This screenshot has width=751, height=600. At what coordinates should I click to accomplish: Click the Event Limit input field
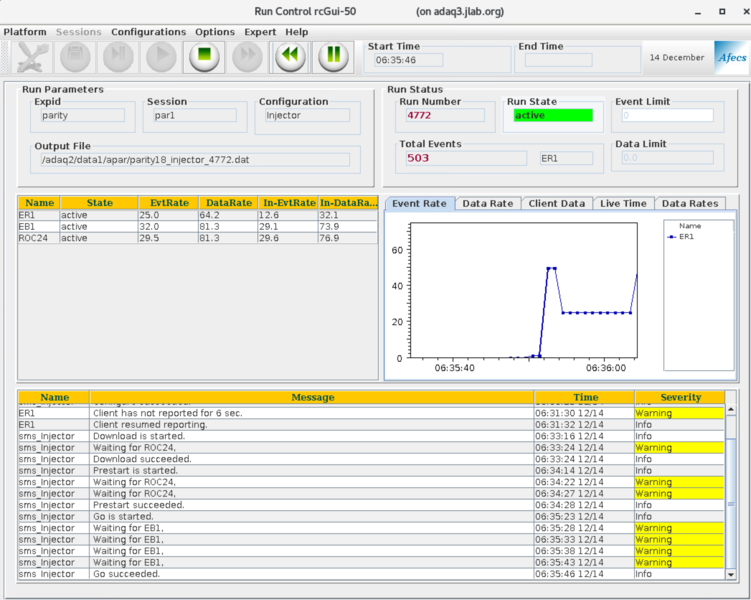click(668, 115)
